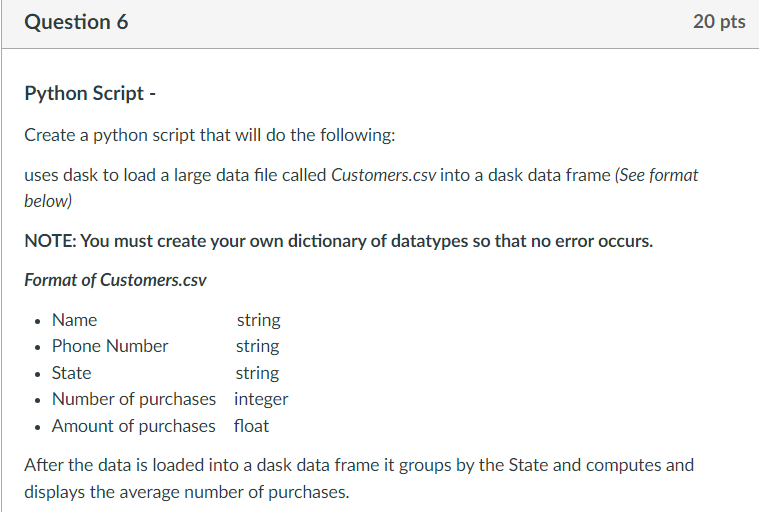Viewport: 759px width, 512px height.
Task: Click the 'string' type next to Name
Action: point(258,320)
